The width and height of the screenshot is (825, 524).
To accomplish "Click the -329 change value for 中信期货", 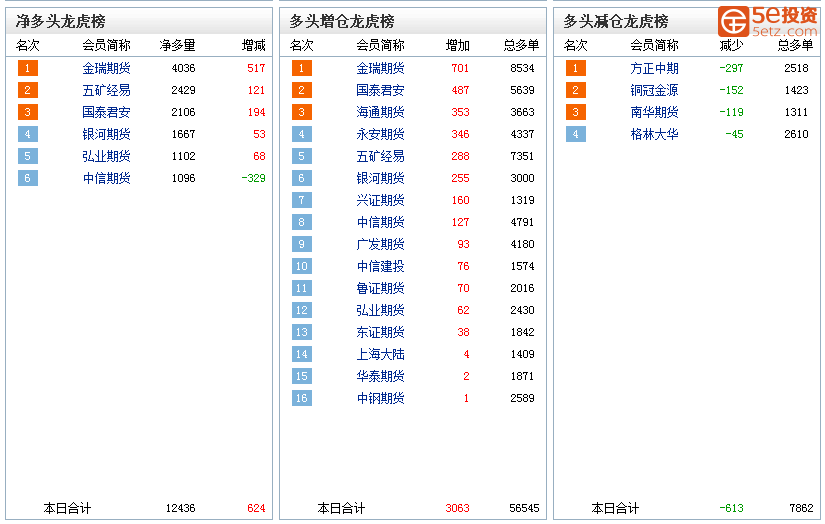I will pyautogui.click(x=254, y=178).
